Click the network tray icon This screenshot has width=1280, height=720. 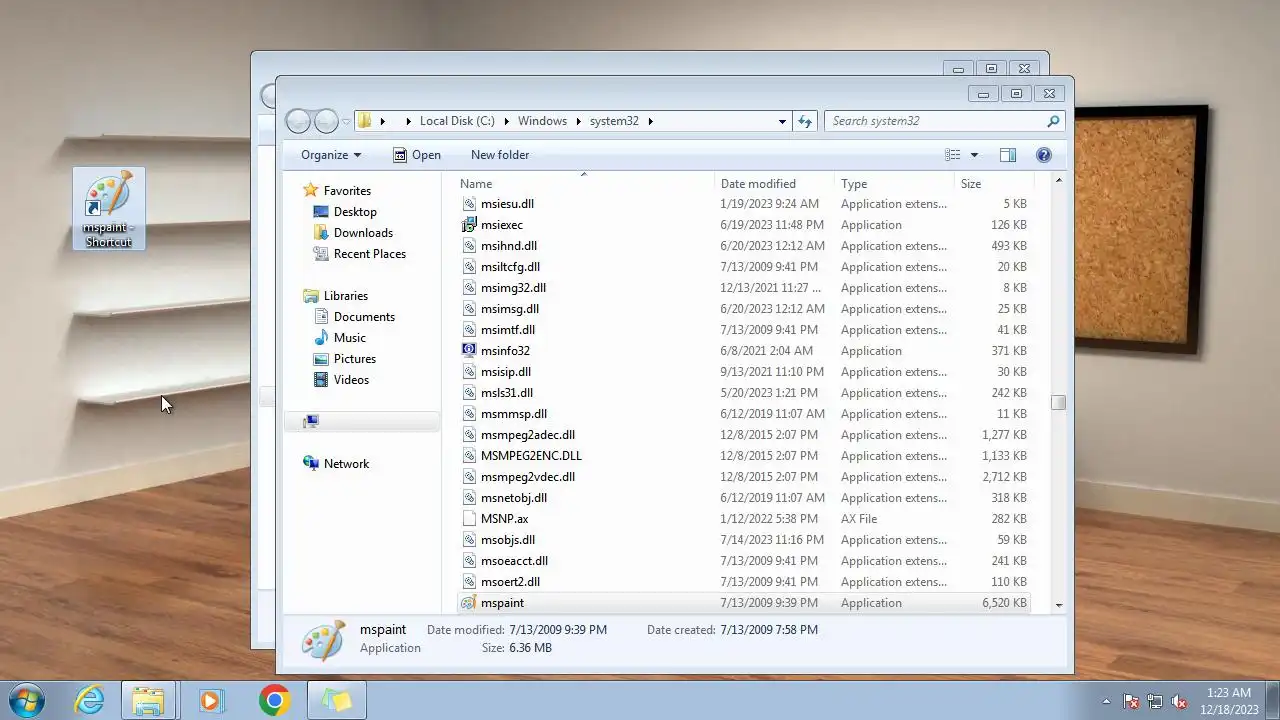tap(1155, 701)
